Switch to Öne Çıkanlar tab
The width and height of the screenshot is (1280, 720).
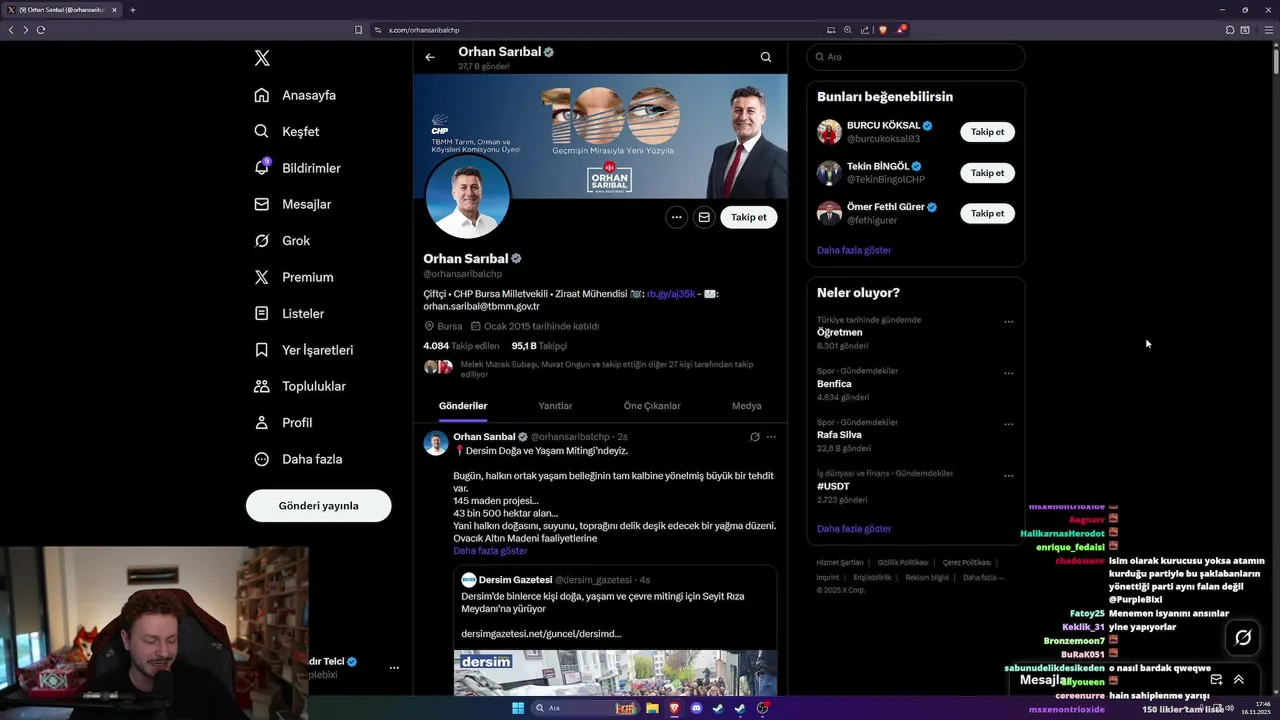point(652,406)
